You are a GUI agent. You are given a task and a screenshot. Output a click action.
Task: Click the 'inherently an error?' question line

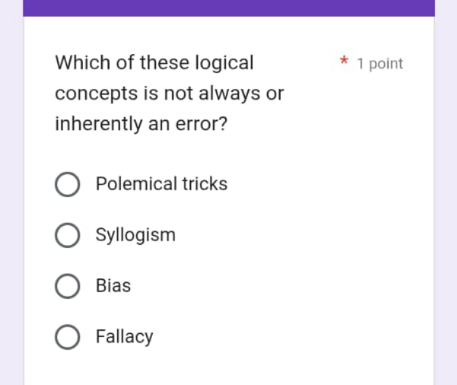point(141,124)
